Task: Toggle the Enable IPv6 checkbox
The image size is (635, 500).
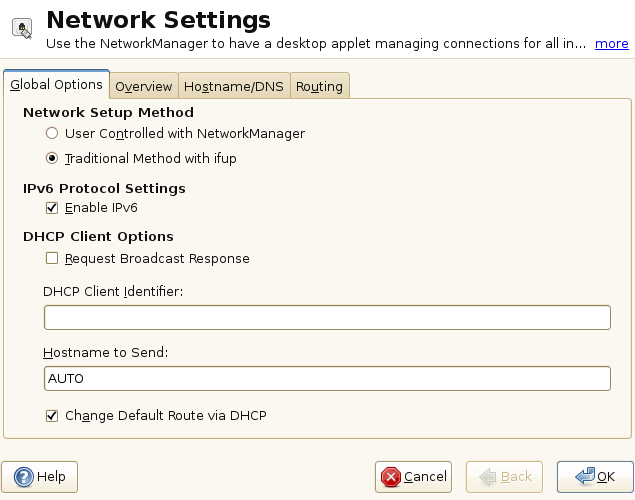Action: [x=52, y=208]
